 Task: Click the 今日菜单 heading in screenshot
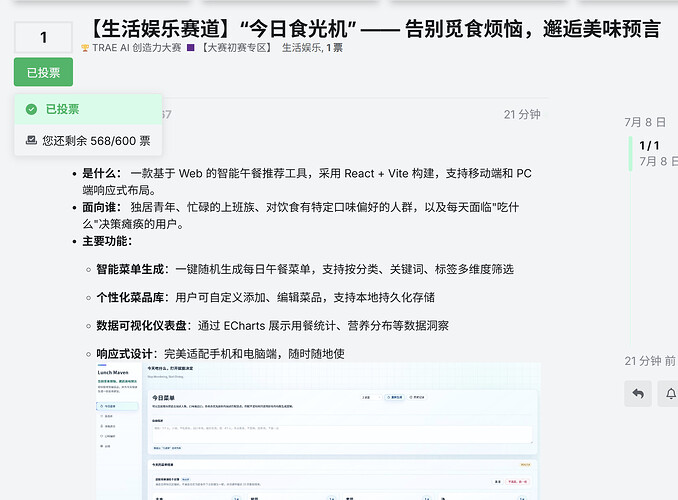tap(163, 397)
